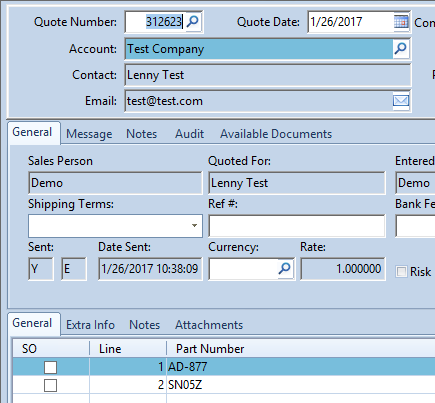435x403 pixels.
Task: Search accounts with the Account magnifier icon
Action: (401, 49)
